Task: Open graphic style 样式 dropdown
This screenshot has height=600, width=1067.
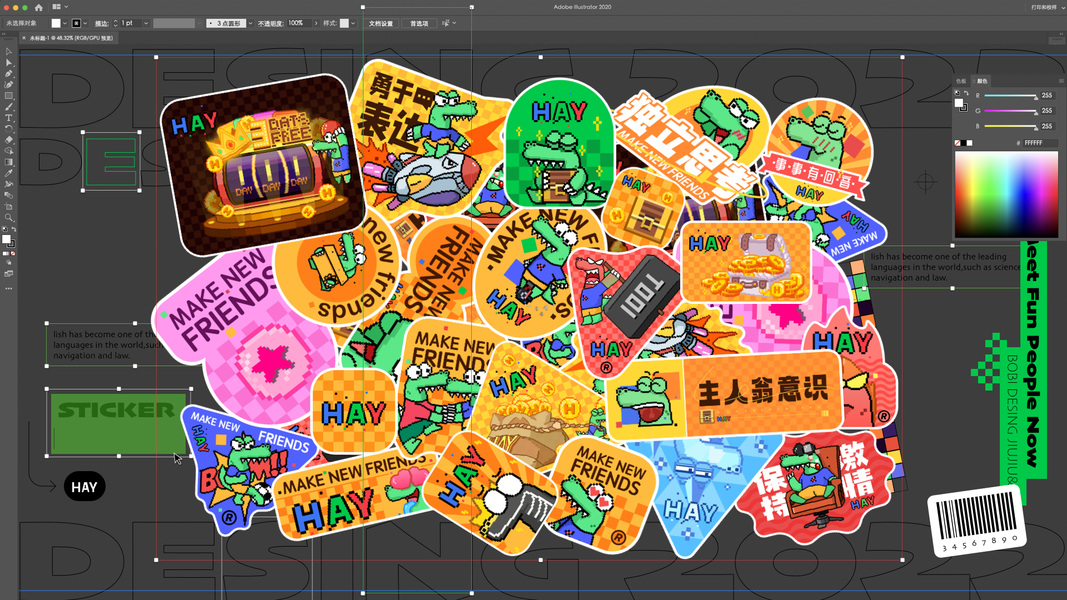Action: [353, 23]
